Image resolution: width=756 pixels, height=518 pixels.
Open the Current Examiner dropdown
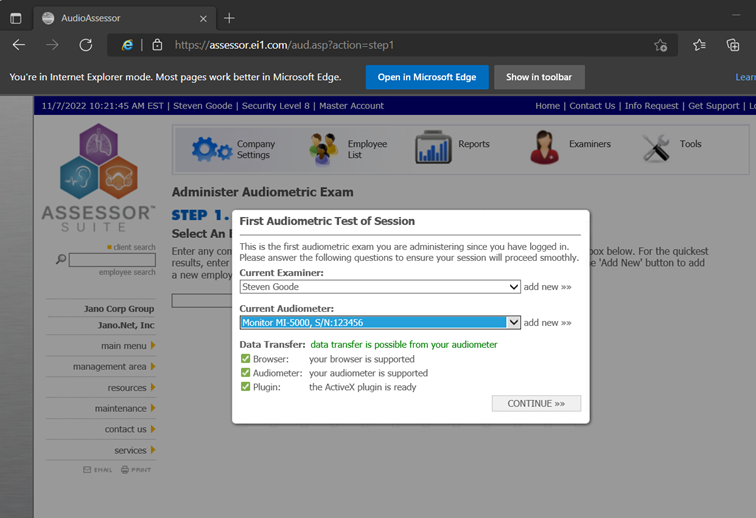380,286
